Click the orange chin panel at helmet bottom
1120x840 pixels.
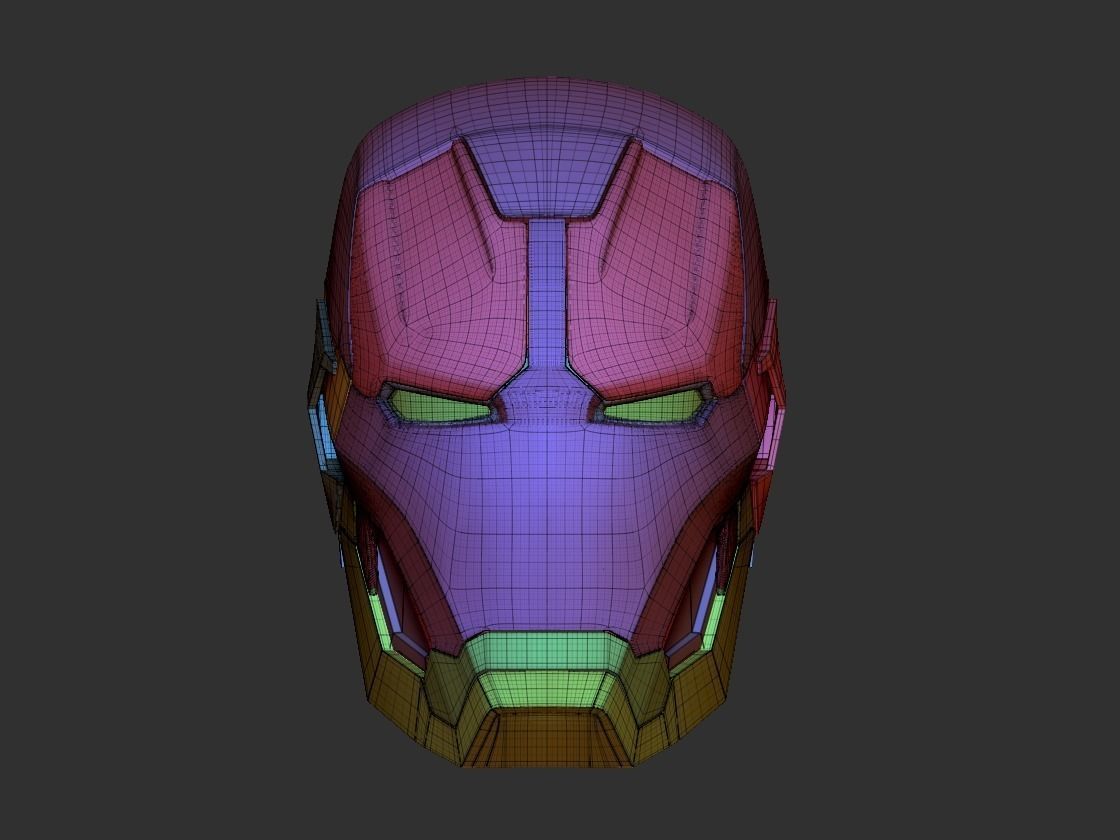point(546,738)
